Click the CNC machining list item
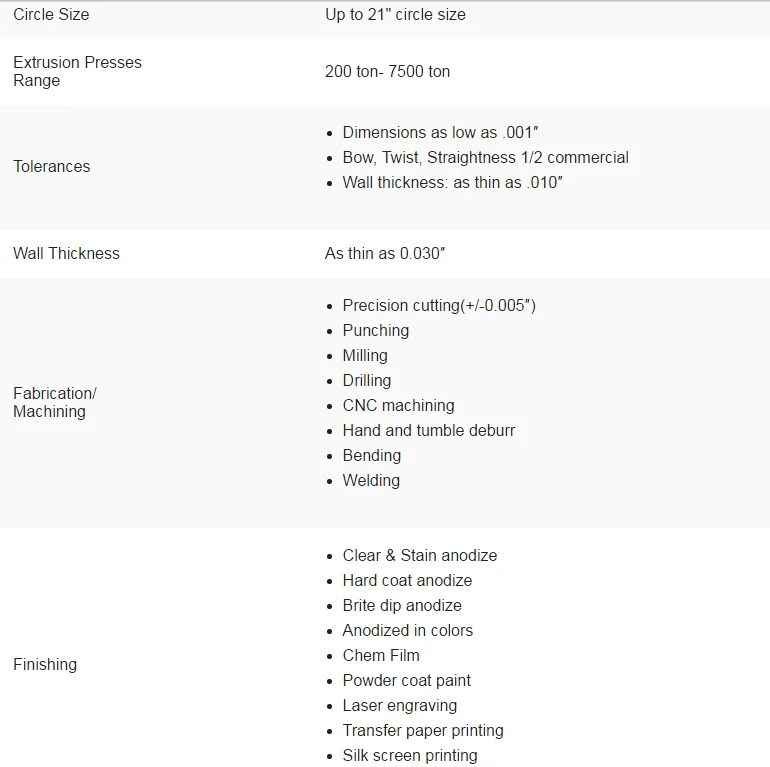The width and height of the screenshot is (770, 767). pyautogui.click(x=398, y=405)
